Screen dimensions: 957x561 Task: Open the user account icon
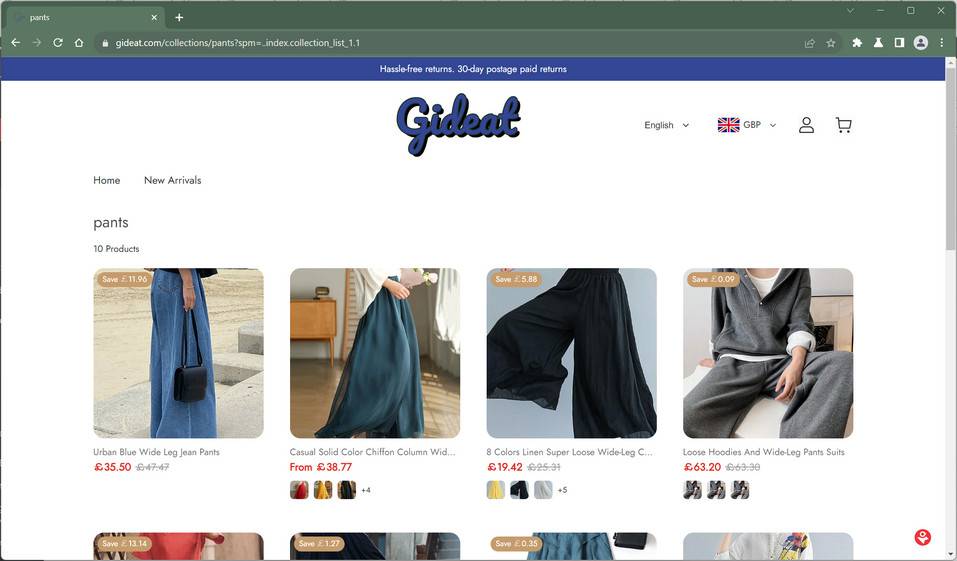point(806,125)
